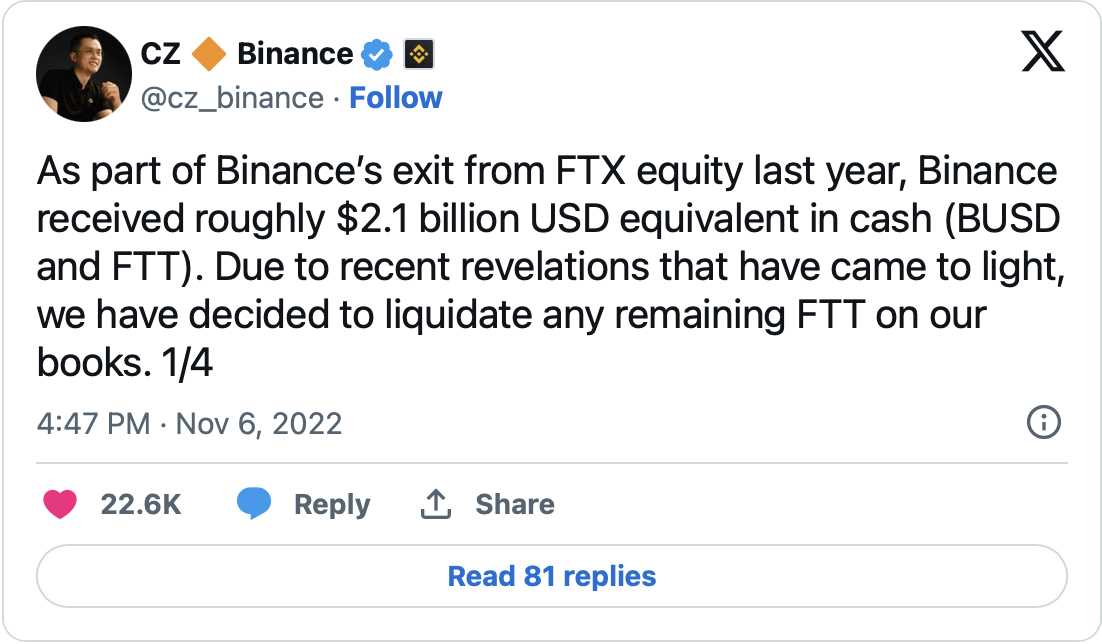1102x644 pixels.
Task: Click the blue verified checkmark badge
Action: click(x=376, y=54)
